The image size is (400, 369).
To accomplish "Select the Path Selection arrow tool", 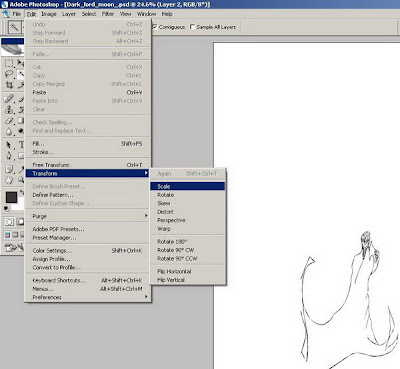I will [x=9, y=145].
